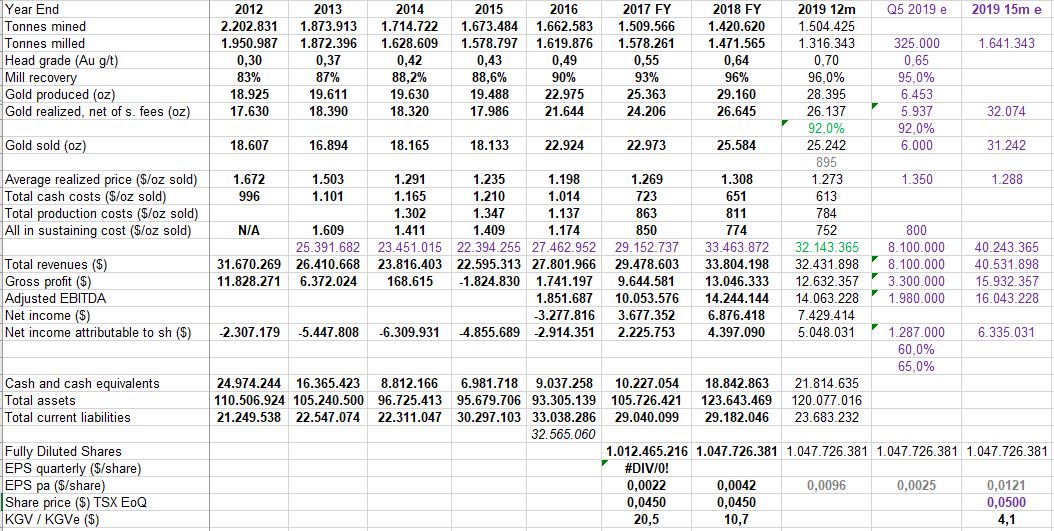The width and height of the screenshot is (1054, 531).
Task: Click the purple 60,0% cell
Action: [x=918, y=350]
